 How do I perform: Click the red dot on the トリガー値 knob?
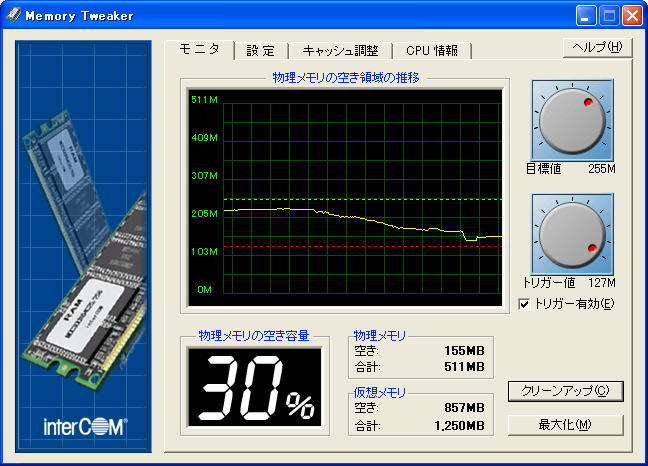tap(592, 248)
